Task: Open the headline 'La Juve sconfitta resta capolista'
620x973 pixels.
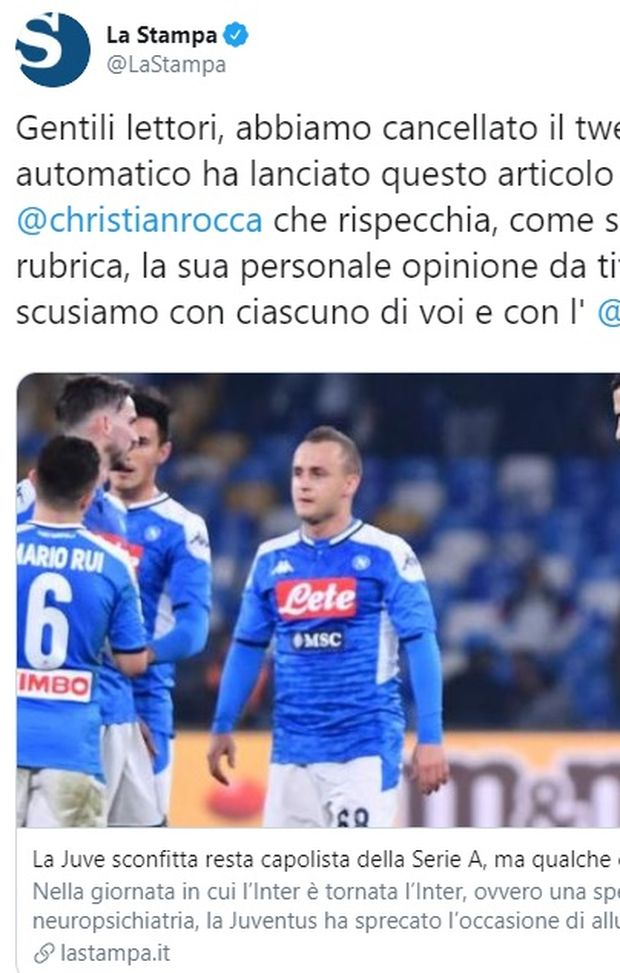Action: click(326, 859)
